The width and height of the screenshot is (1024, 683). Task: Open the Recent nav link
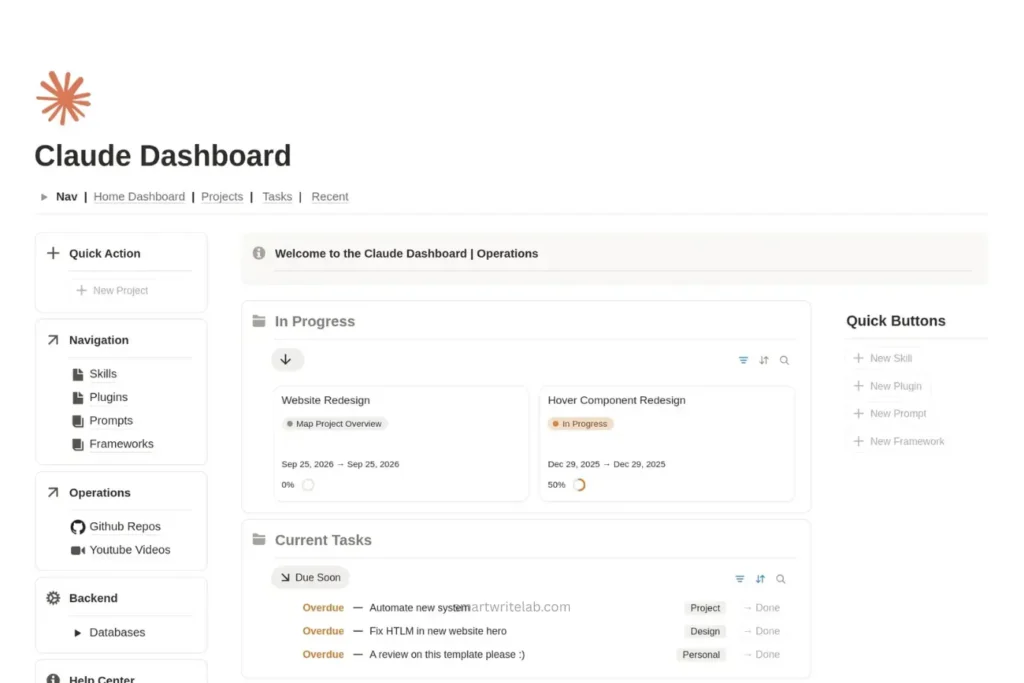pos(330,197)
